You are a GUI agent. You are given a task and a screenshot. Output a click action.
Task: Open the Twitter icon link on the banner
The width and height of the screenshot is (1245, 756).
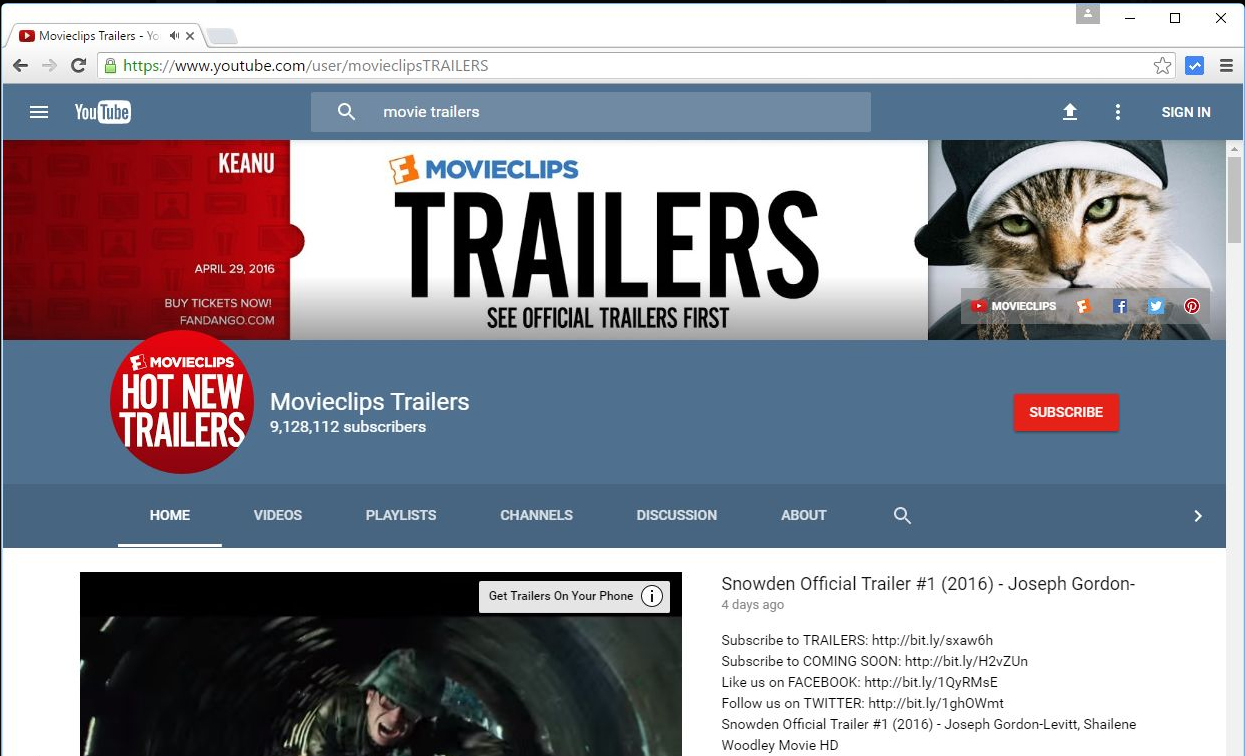[x=1156, y=306]
